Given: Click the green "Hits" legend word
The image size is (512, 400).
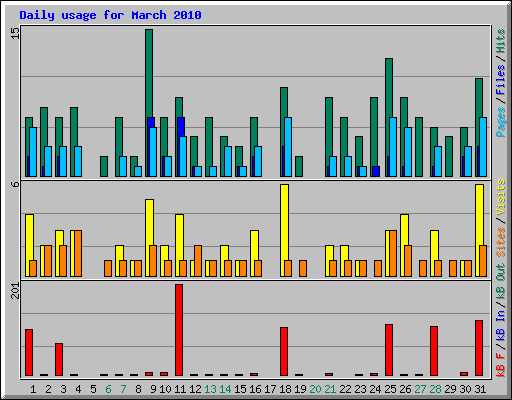Looking at the screenshot, I should [501, 41].
